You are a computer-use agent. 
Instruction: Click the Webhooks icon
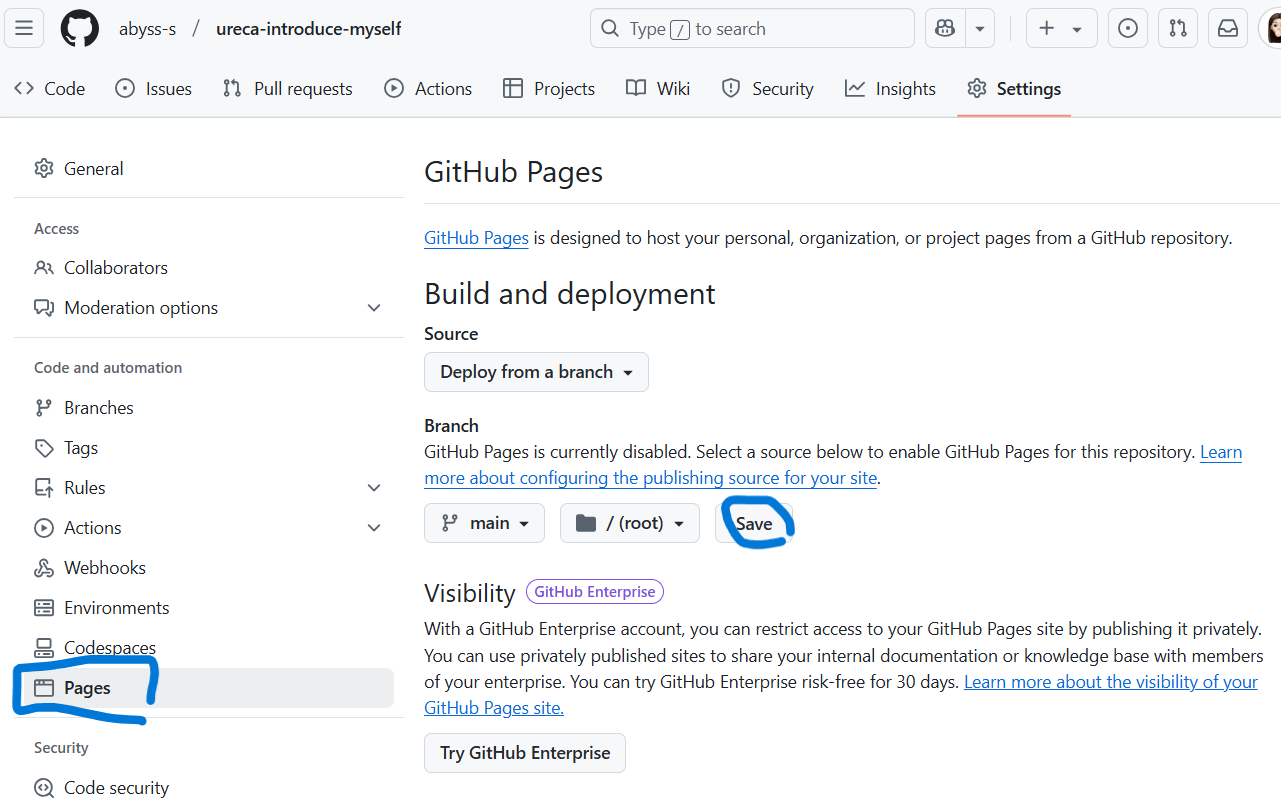click(43, 568)
